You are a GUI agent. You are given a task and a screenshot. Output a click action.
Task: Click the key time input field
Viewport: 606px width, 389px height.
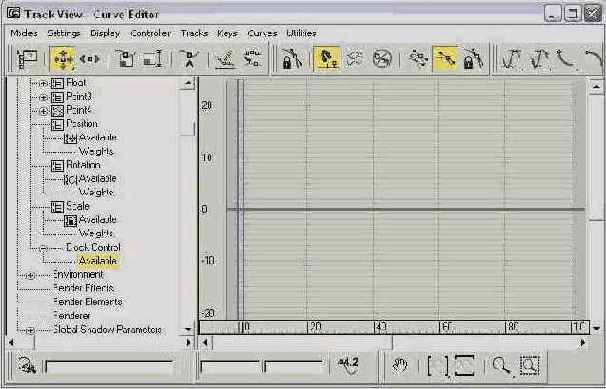point(230,367)
